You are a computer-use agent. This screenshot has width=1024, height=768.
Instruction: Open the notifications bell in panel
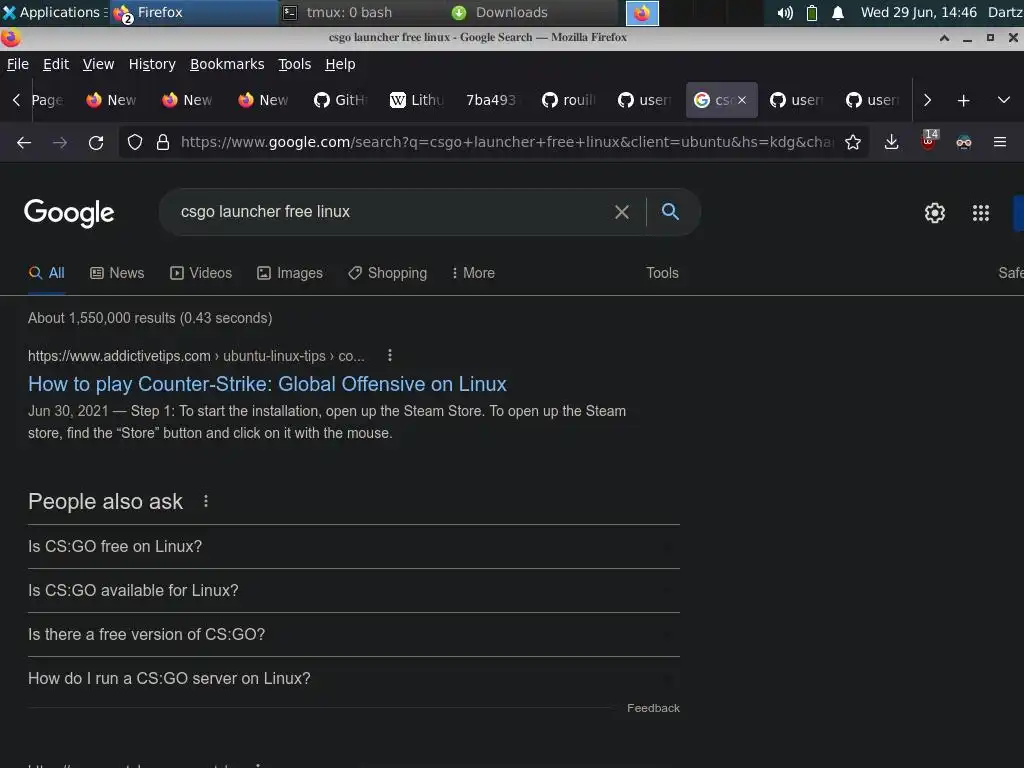pyautogui.click(x=838, y=13)
